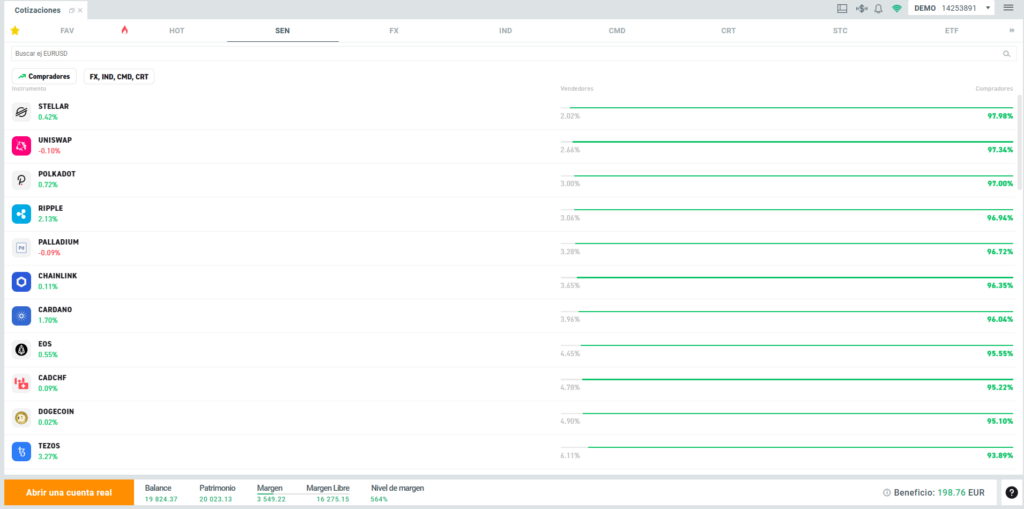Toggle the Compradores sort button

(44, 76)
